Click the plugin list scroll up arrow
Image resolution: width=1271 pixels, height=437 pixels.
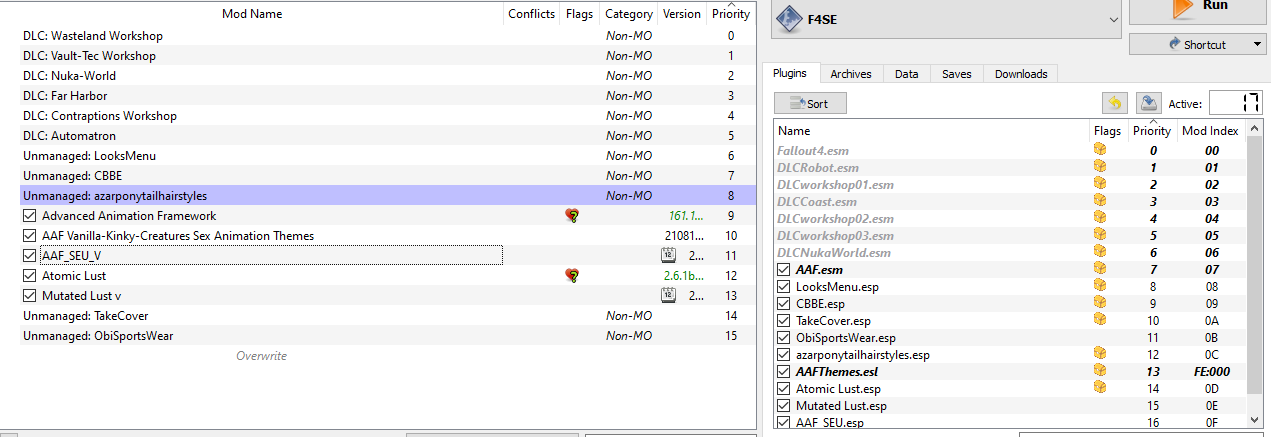[1255, 130]
